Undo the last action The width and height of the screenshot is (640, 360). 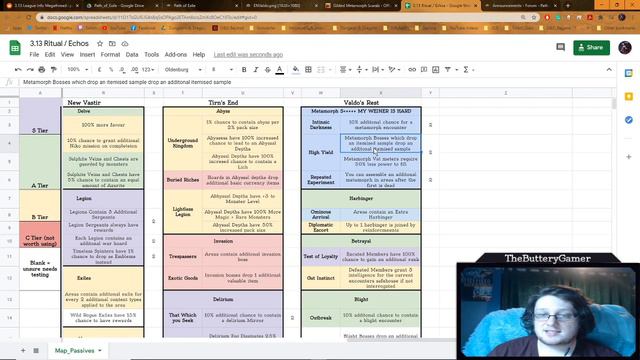(18, 70)
